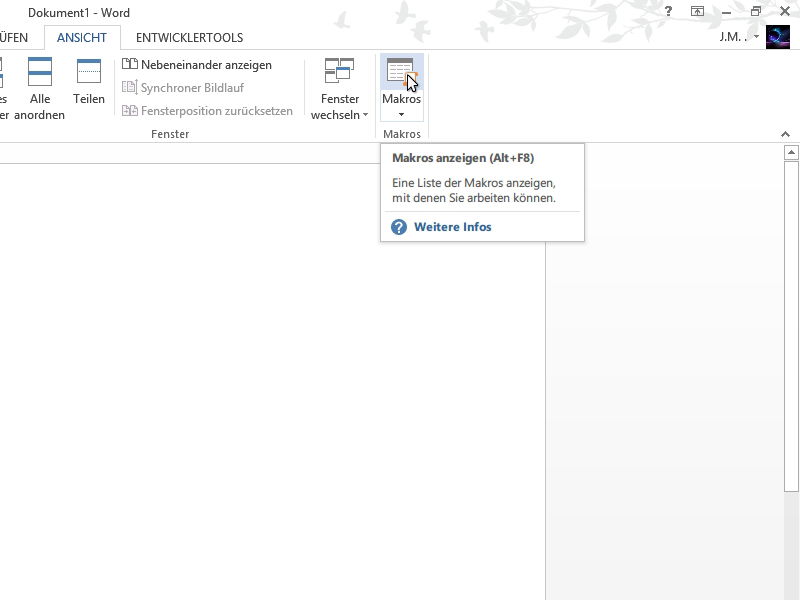Click the Makros group label
800x600 pixels.
[x=402, y=134]
